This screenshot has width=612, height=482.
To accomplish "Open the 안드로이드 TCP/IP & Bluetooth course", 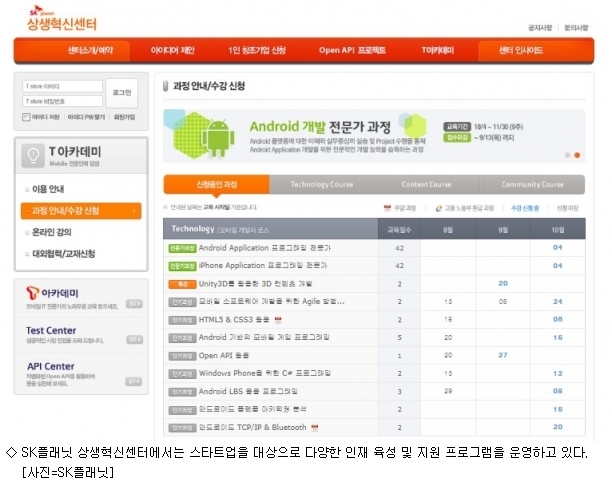I will (253, 428).
